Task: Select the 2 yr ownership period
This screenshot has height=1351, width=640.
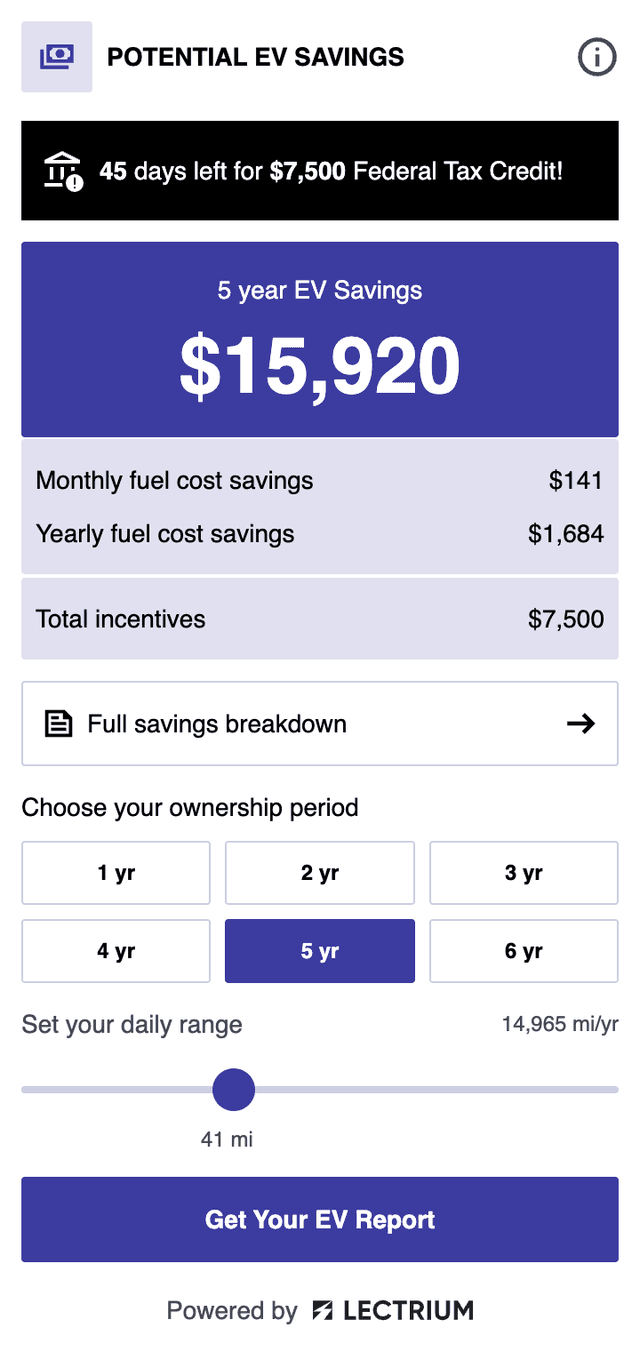Action: point(320,873)
